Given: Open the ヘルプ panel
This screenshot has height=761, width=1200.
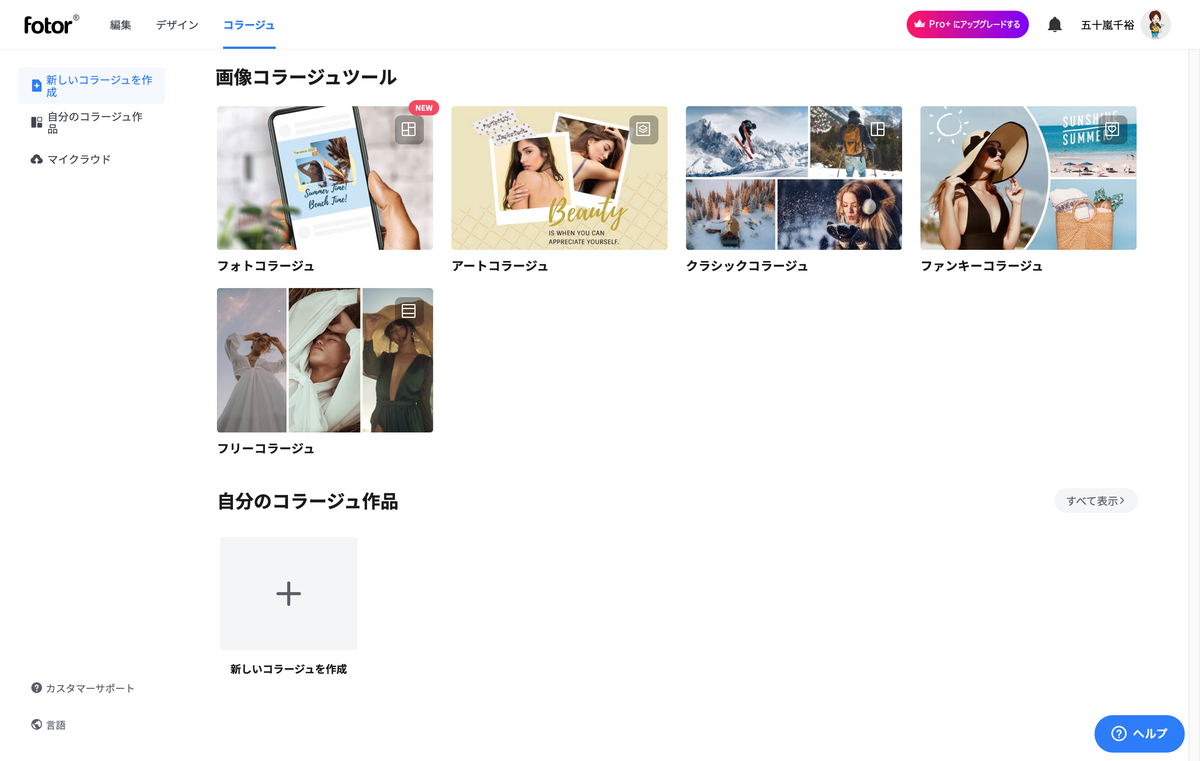Looking at the screenshot, I should click(x=1139, y=733).
